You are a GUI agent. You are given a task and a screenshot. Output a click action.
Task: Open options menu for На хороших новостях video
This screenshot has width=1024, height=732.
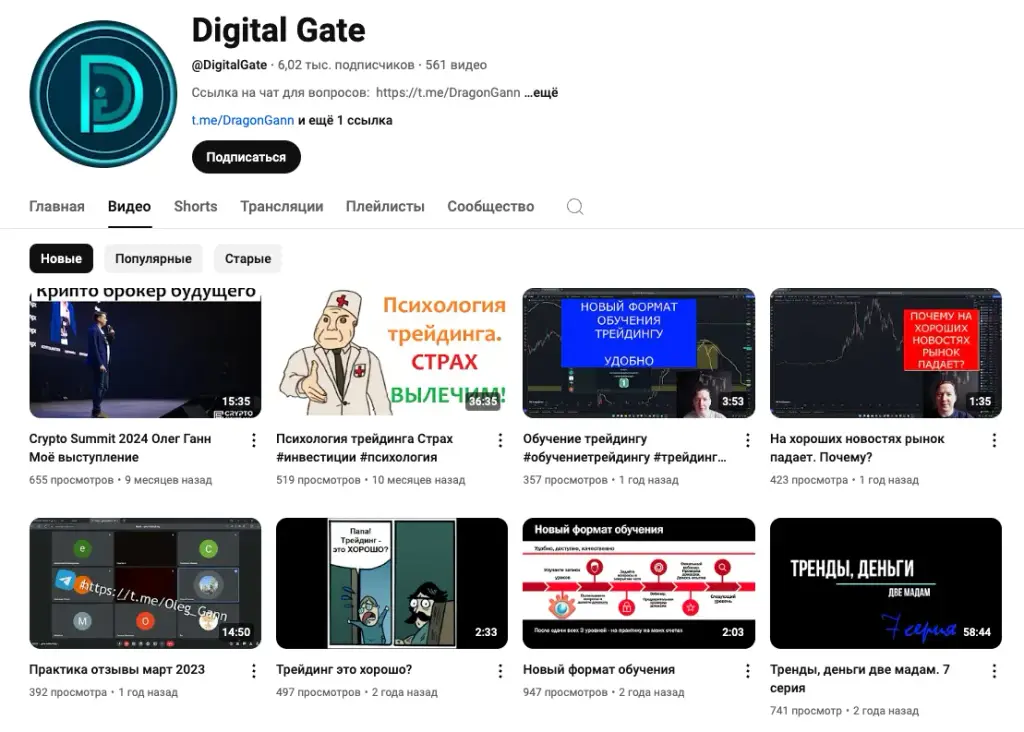pyautogui.click(x=994, y=440)
